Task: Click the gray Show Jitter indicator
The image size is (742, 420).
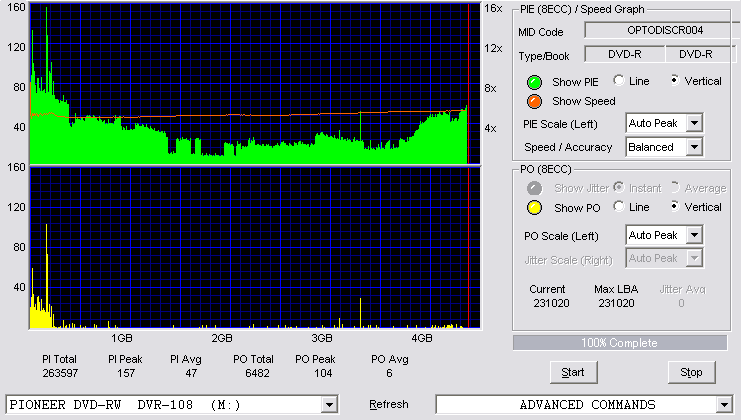Action: click(x=534, y=188)
